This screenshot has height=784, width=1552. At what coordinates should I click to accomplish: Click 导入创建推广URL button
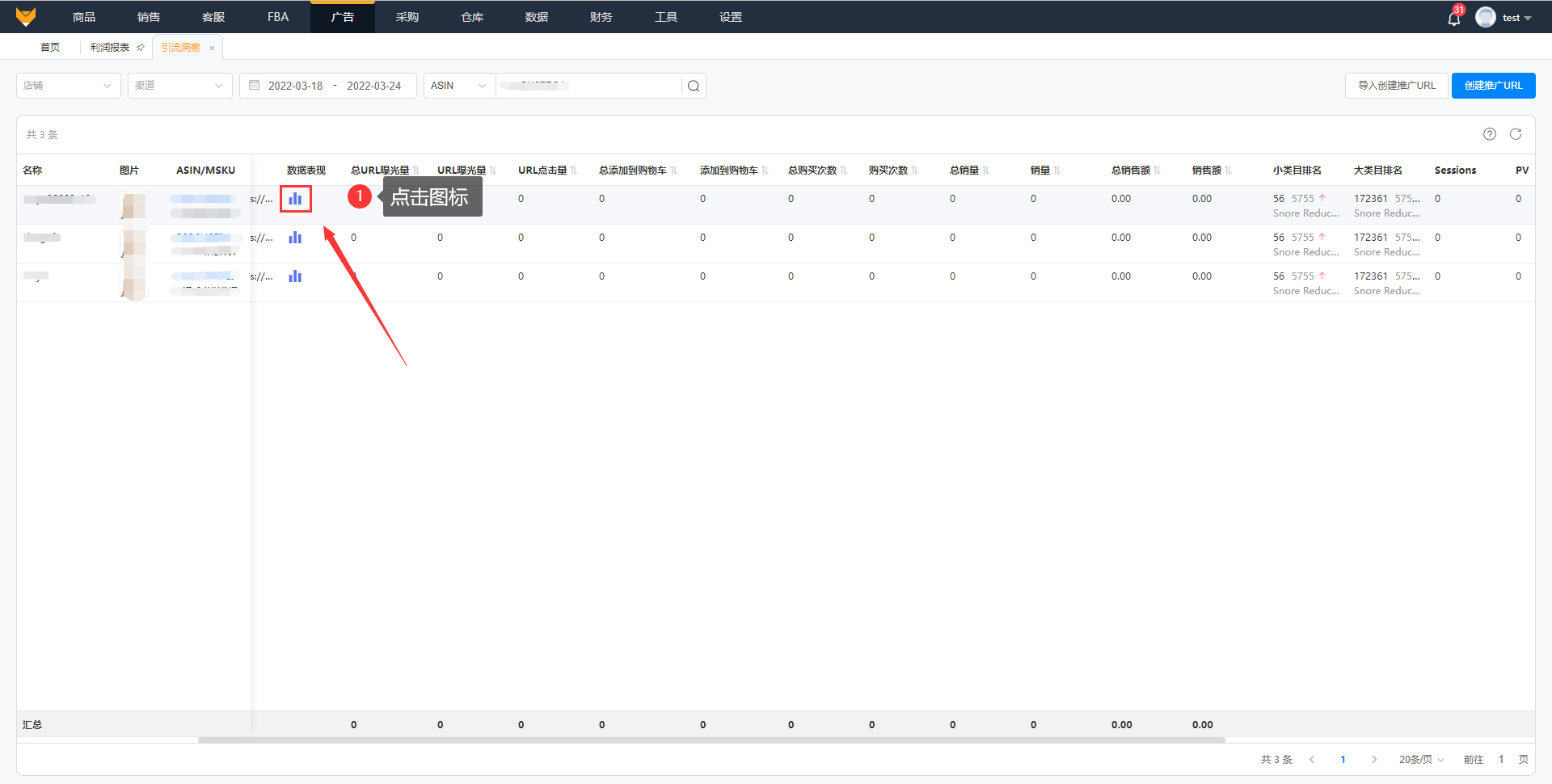pyautogui.click(x=1397, y=86)
